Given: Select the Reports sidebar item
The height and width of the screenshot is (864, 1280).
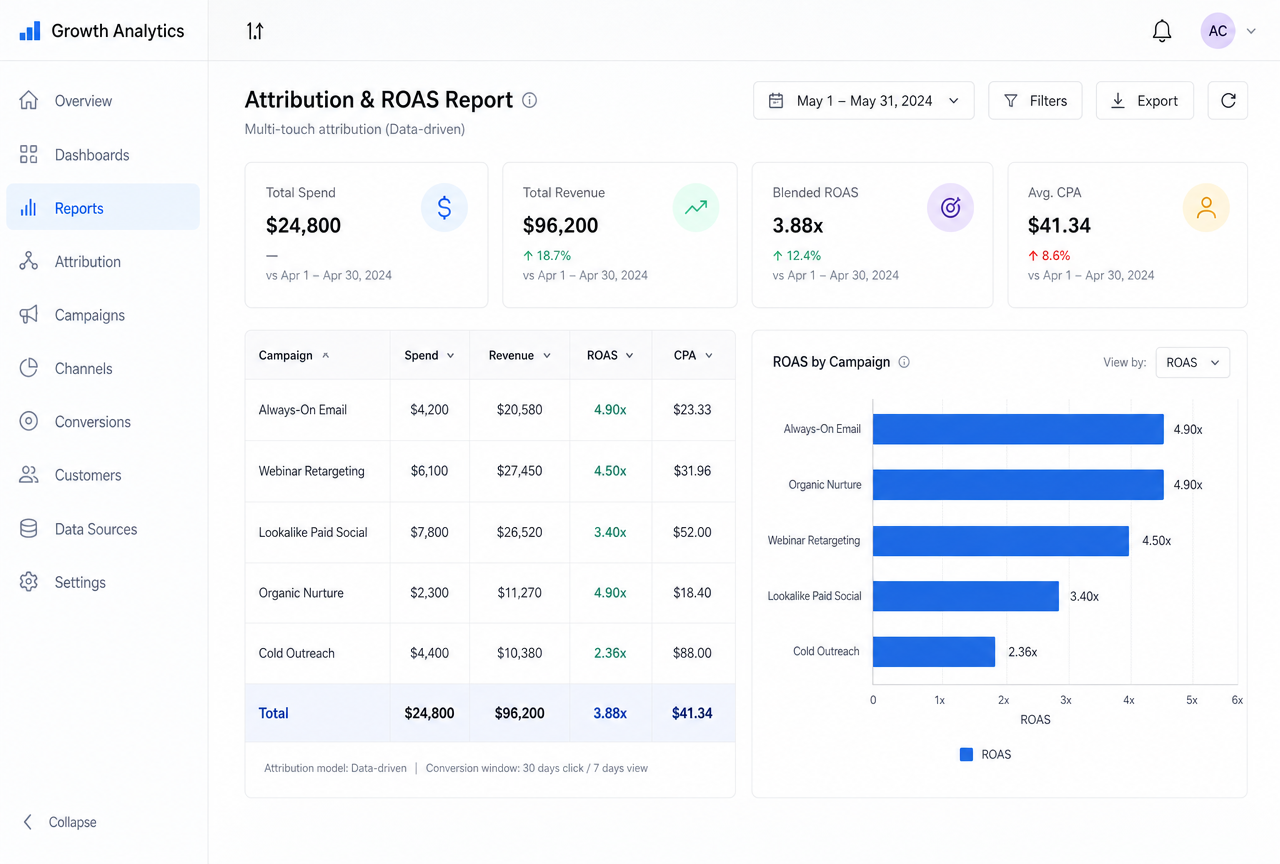Looking at the screenshot, I should tap(103, 208).
